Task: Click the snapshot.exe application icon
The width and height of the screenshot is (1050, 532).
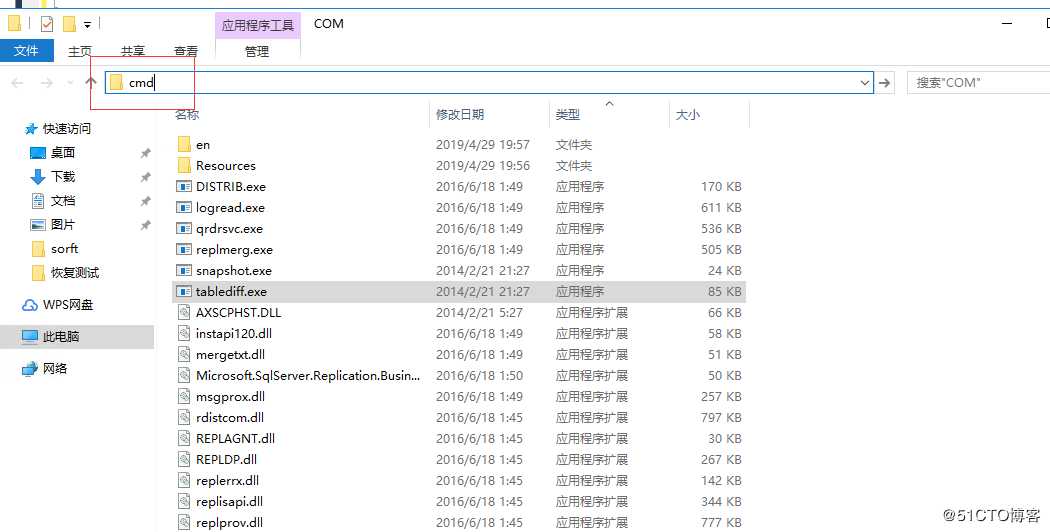Action: (x=184, y=271)
